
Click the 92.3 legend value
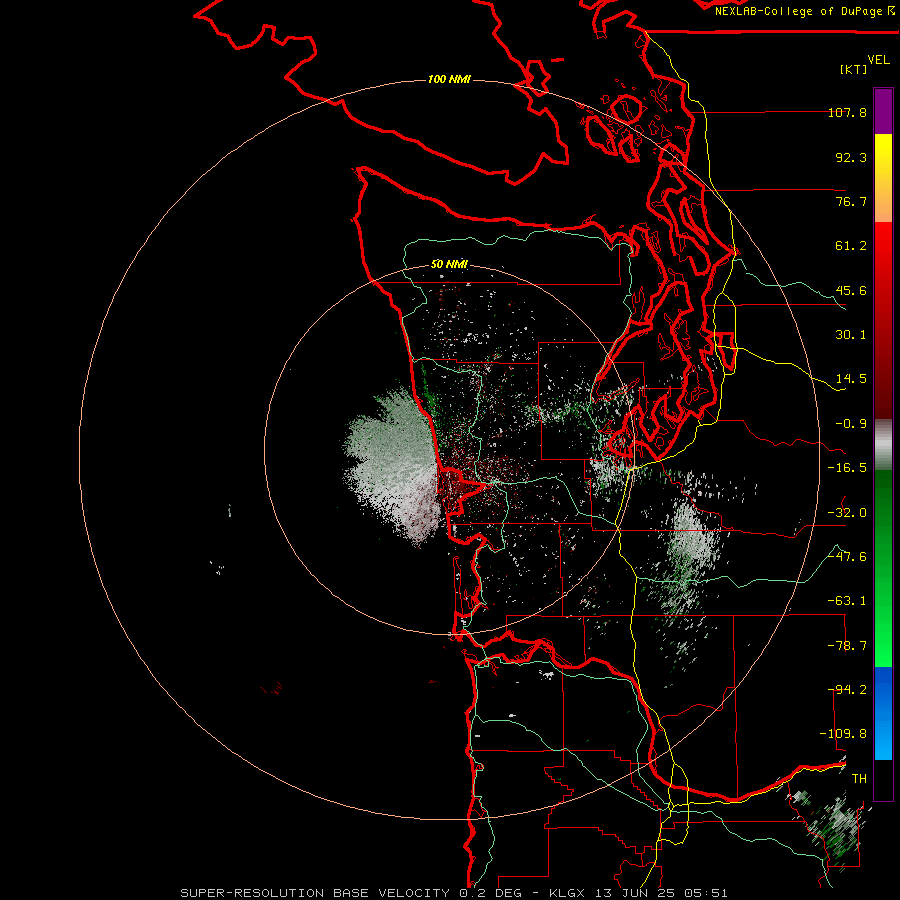(x=851, y=157)
